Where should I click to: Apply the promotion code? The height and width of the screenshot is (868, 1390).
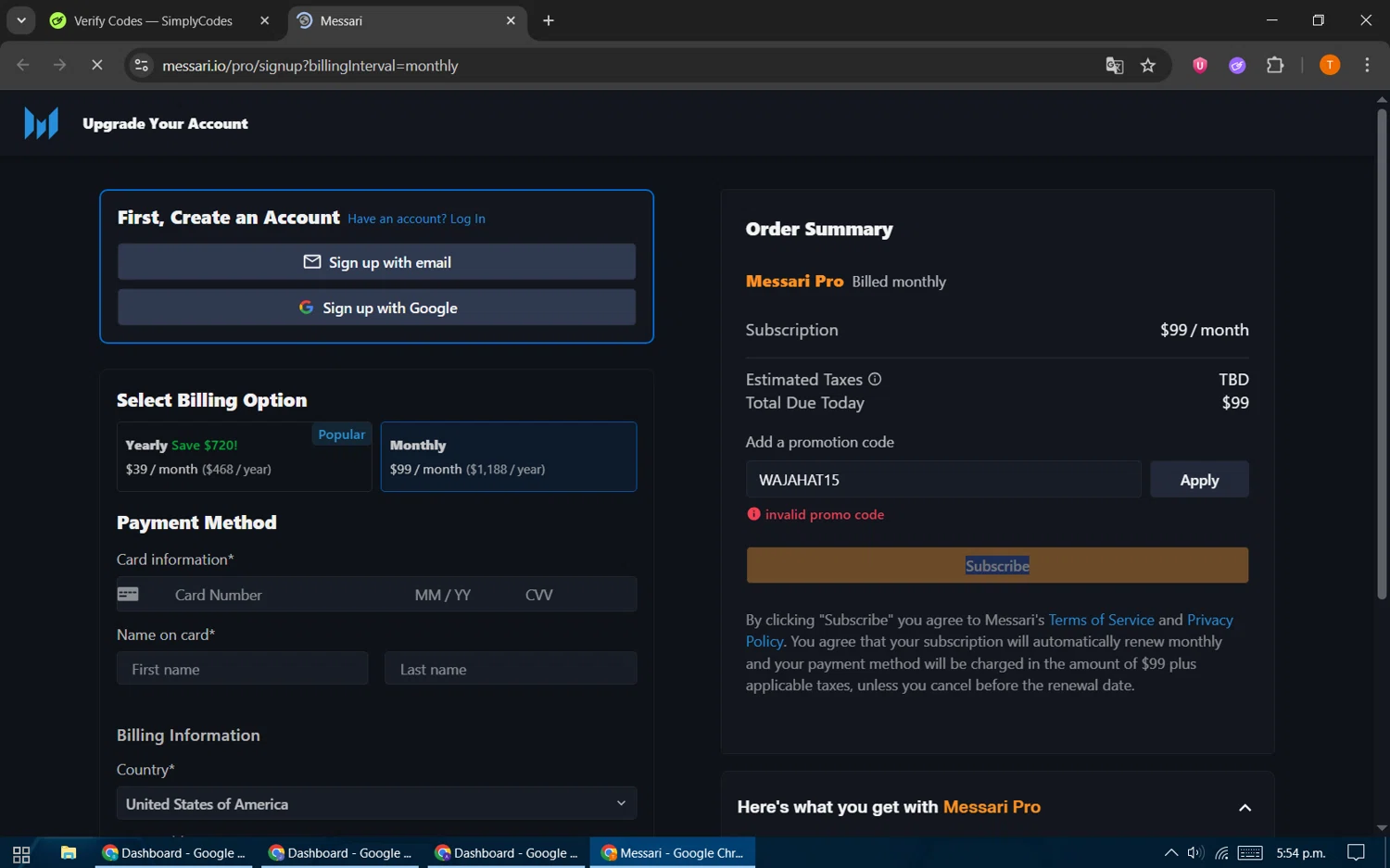(1199, 480)
